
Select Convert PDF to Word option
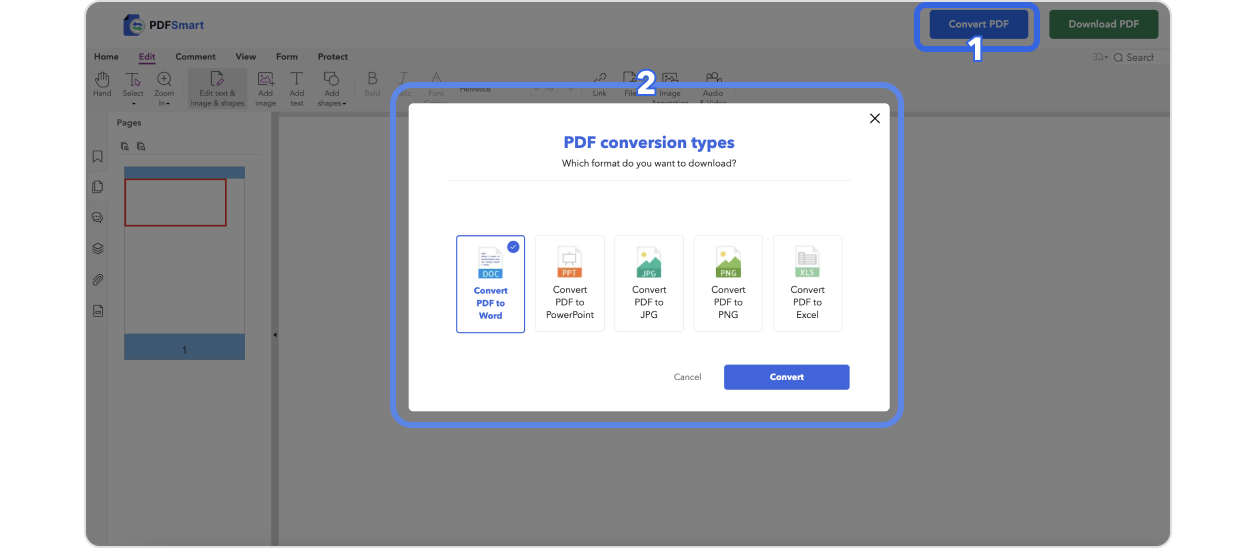[x=490, y=284]
